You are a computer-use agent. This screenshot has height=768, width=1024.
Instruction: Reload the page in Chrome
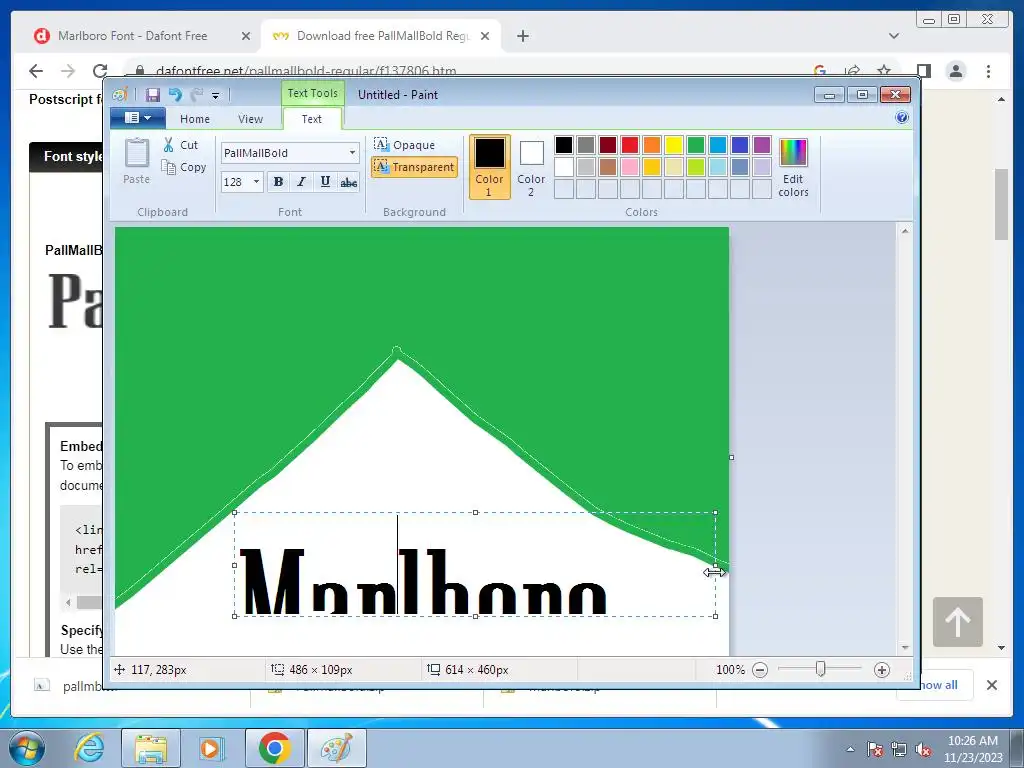[x=99, y=71]
